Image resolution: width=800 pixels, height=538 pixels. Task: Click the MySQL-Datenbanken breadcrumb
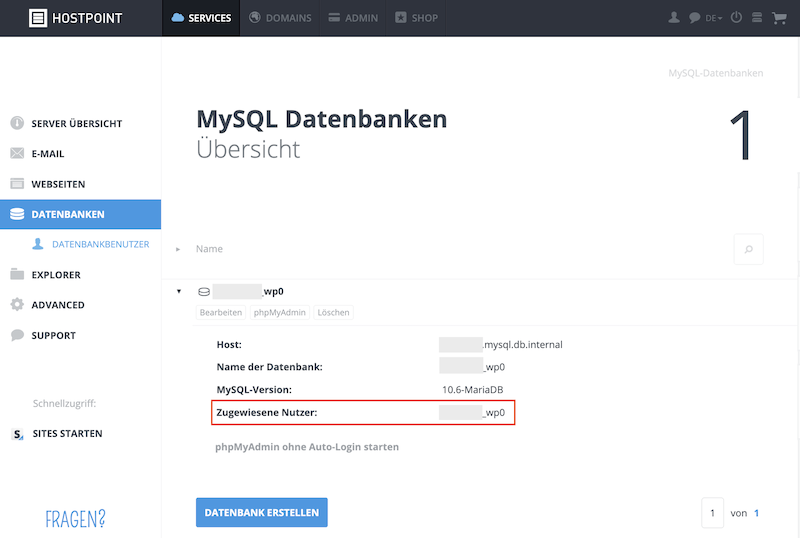(x=716, y=73)
